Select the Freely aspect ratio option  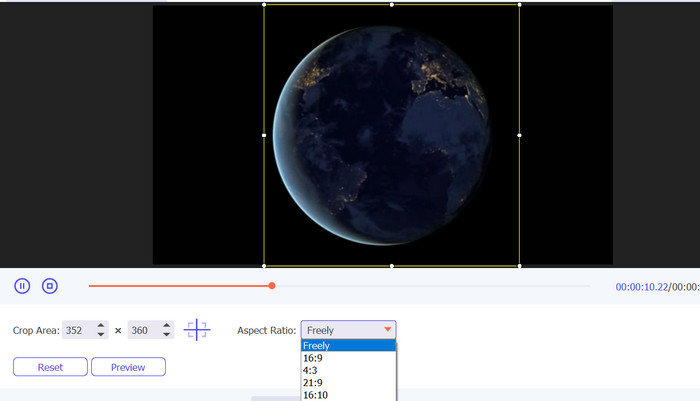[x=348, y=346]
